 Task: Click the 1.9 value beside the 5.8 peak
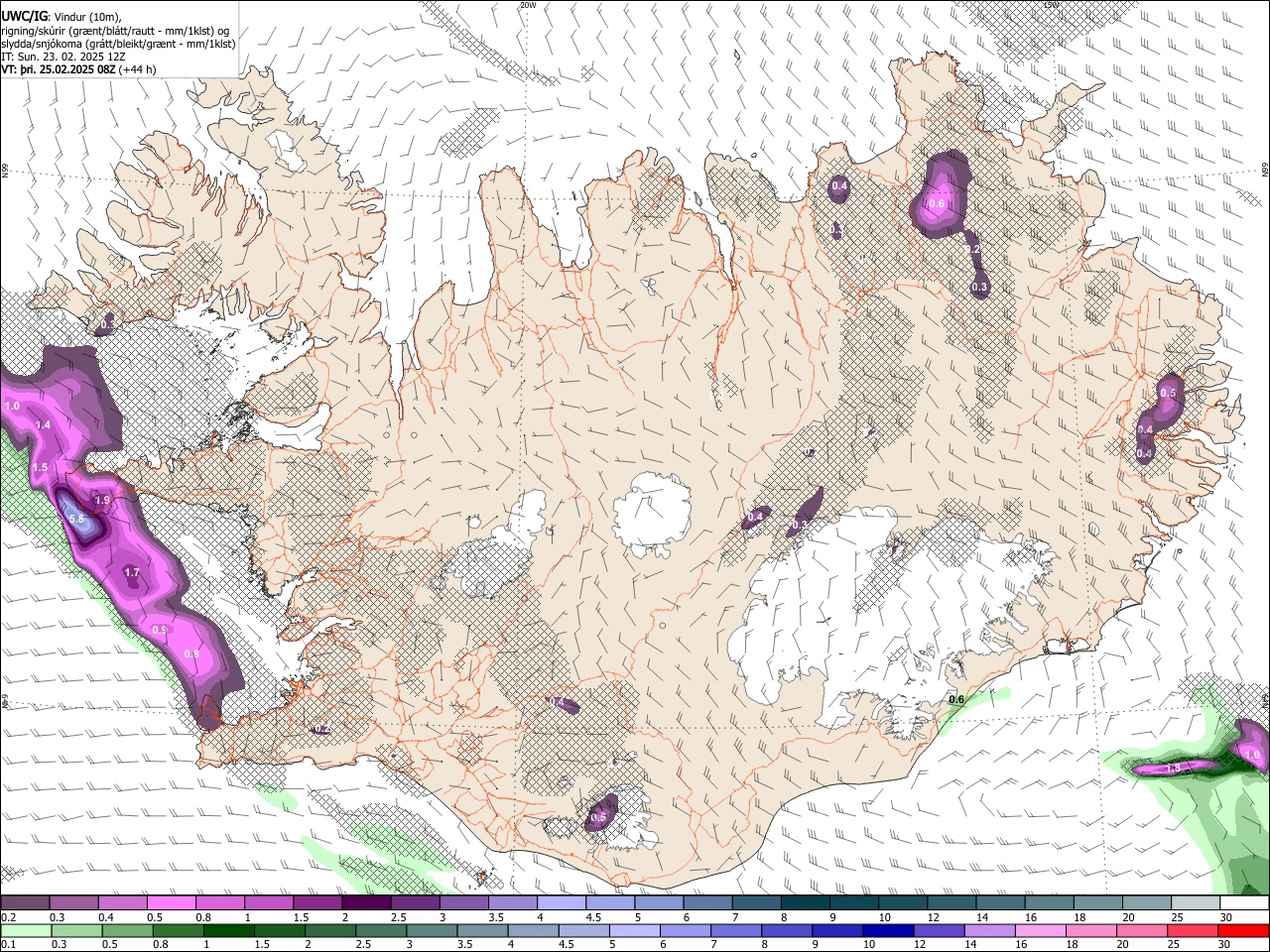[x=102, y=500]
